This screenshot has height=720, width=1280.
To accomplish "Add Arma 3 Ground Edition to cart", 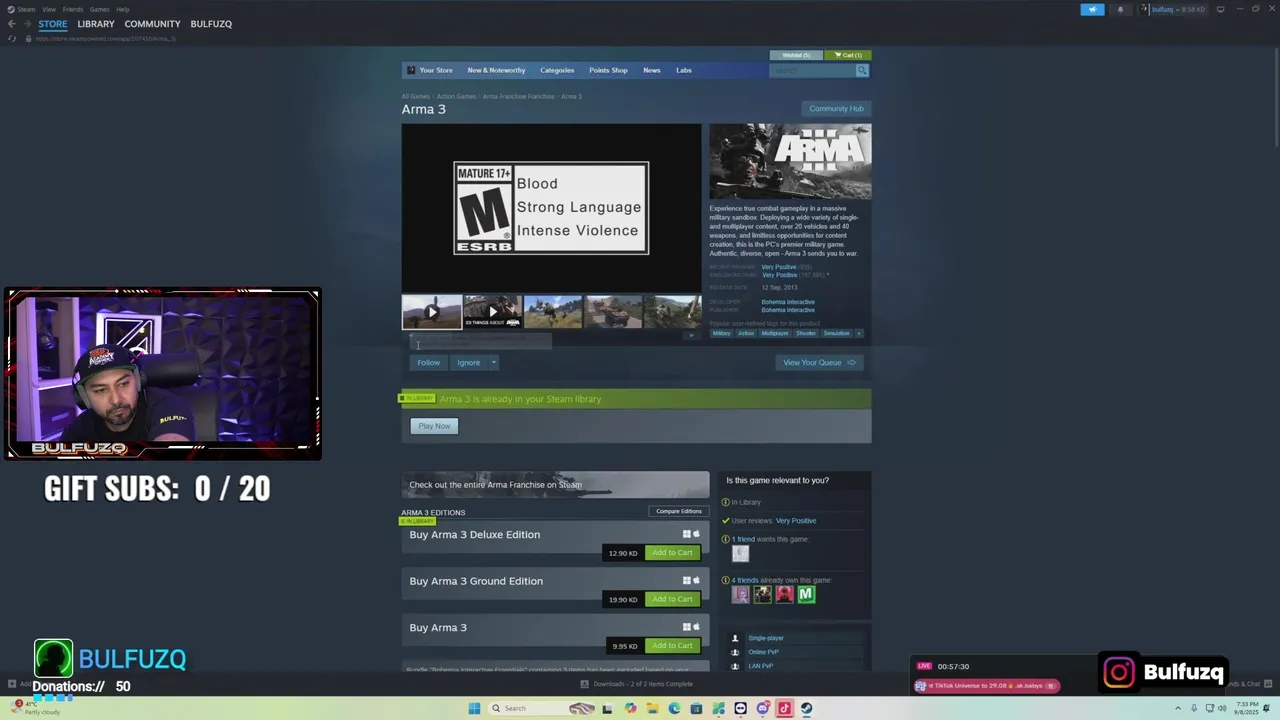I will (x=672, y=599).
